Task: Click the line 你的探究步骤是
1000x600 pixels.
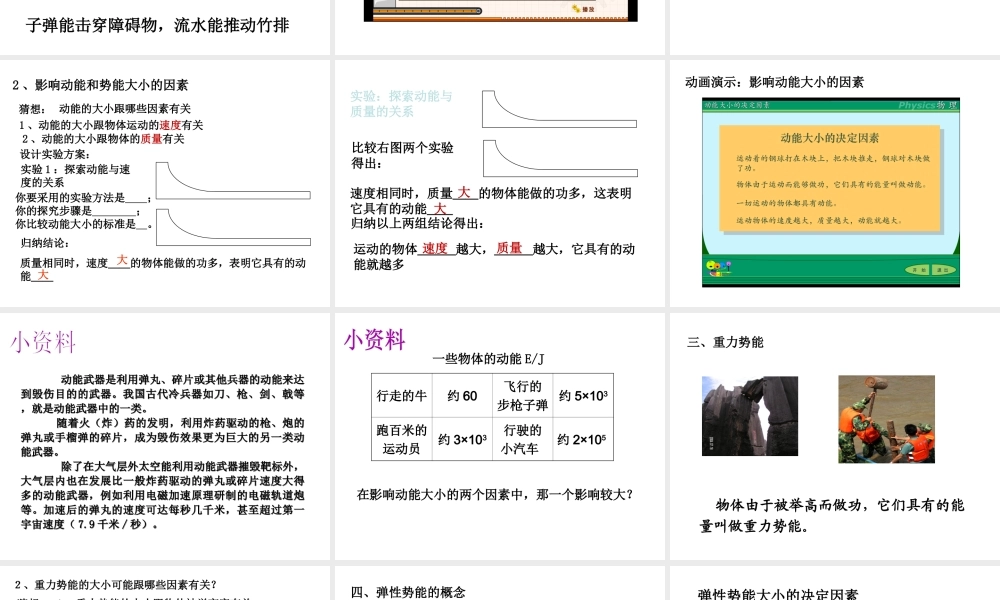Action: pos(78,210)
